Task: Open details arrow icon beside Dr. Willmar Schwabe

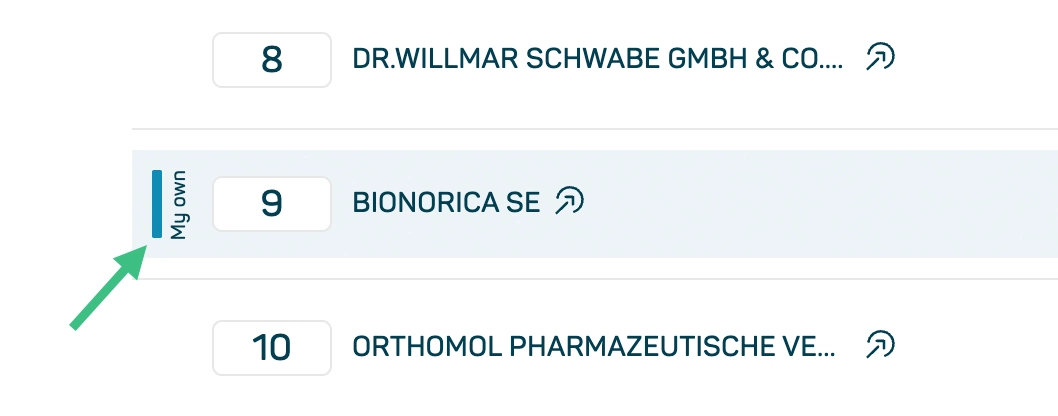Action: point(880,57)
